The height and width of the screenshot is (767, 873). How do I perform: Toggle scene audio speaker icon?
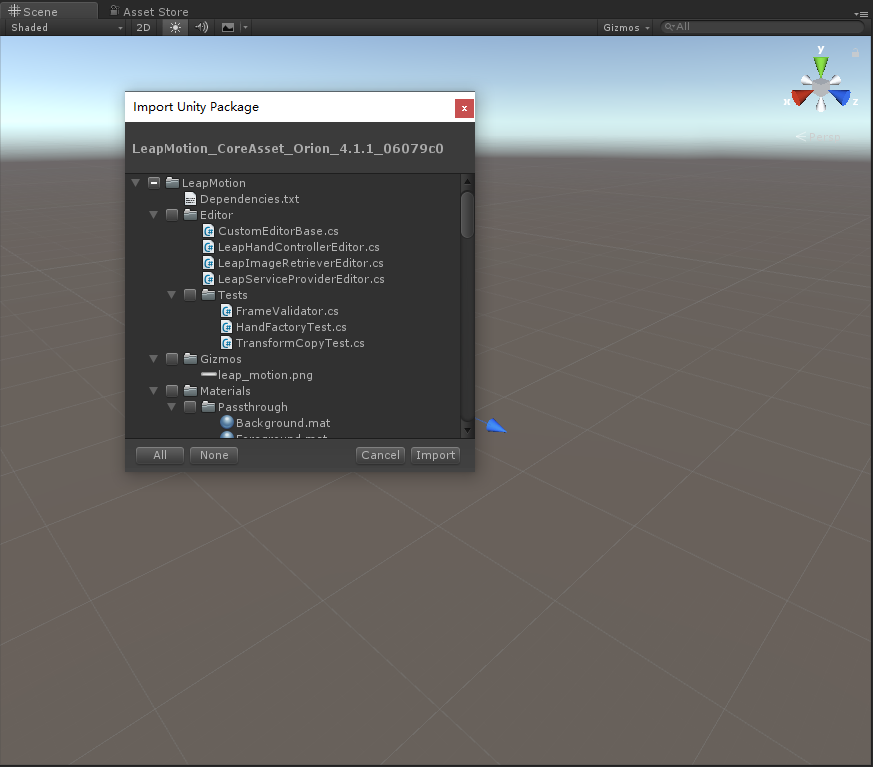[x=202, y=27]
